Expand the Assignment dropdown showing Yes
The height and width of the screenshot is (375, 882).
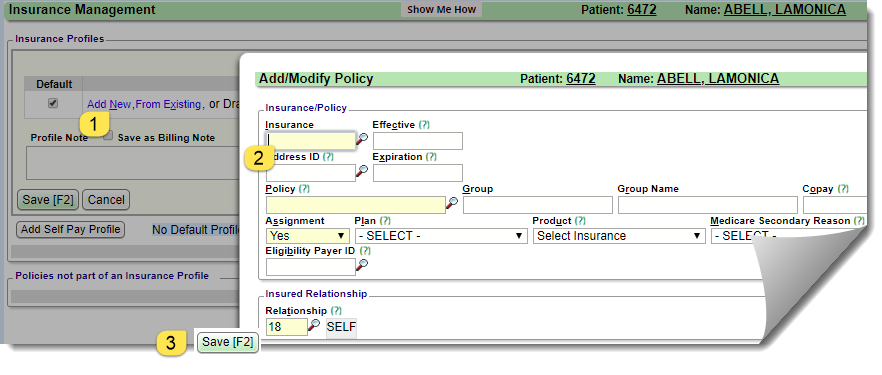coord(307,236)
